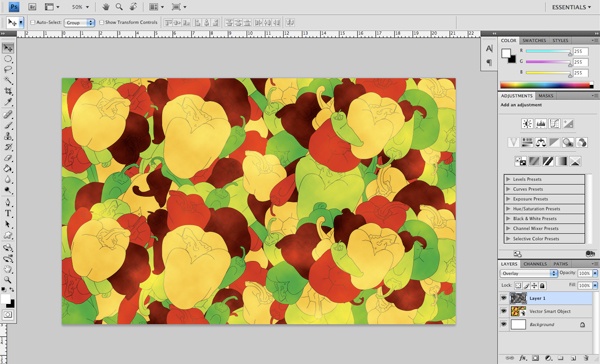Open the Fill slider dropdown arrow
The height and width of the screenshot is (364, 600).
pos(595,286)
